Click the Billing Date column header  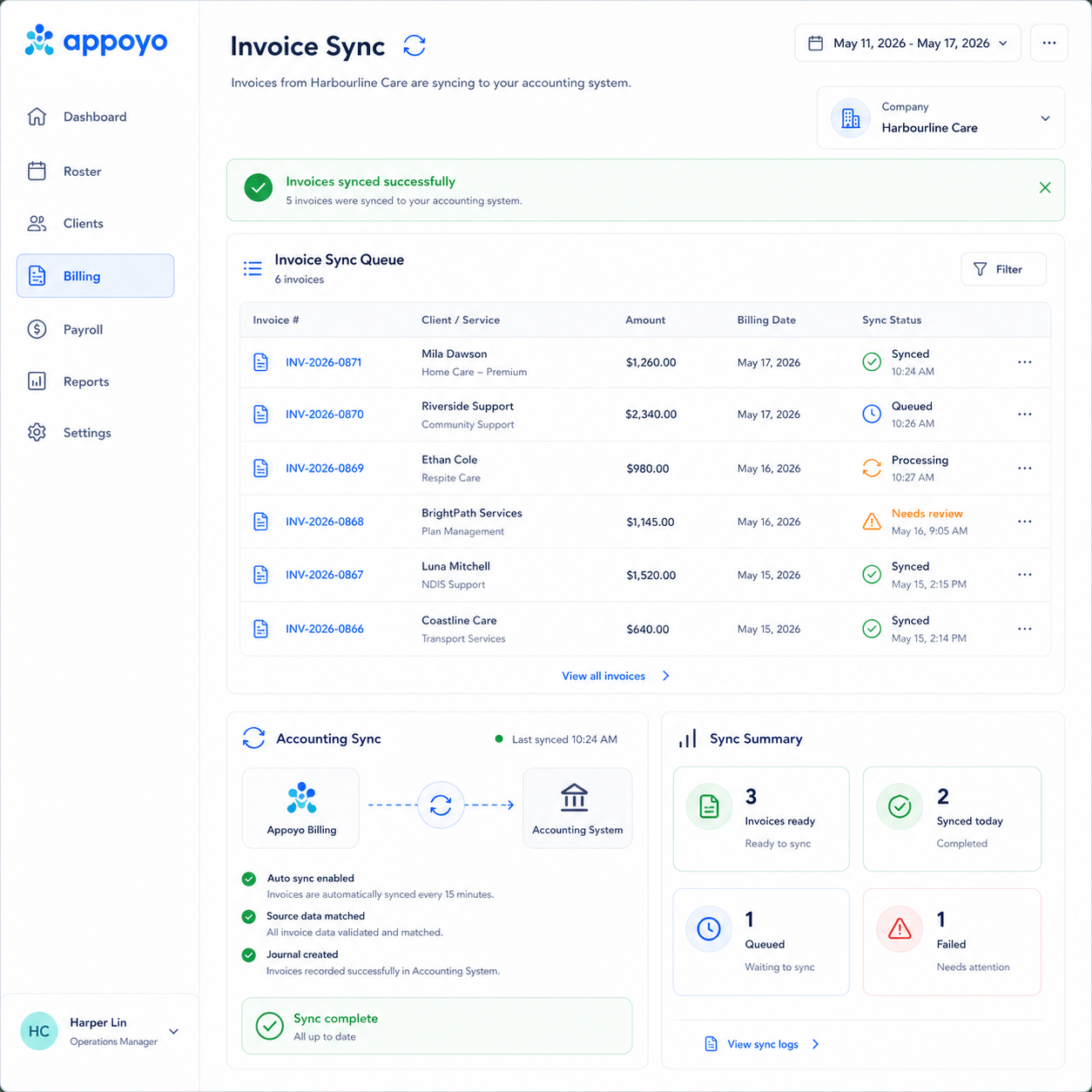pos(766,320)
